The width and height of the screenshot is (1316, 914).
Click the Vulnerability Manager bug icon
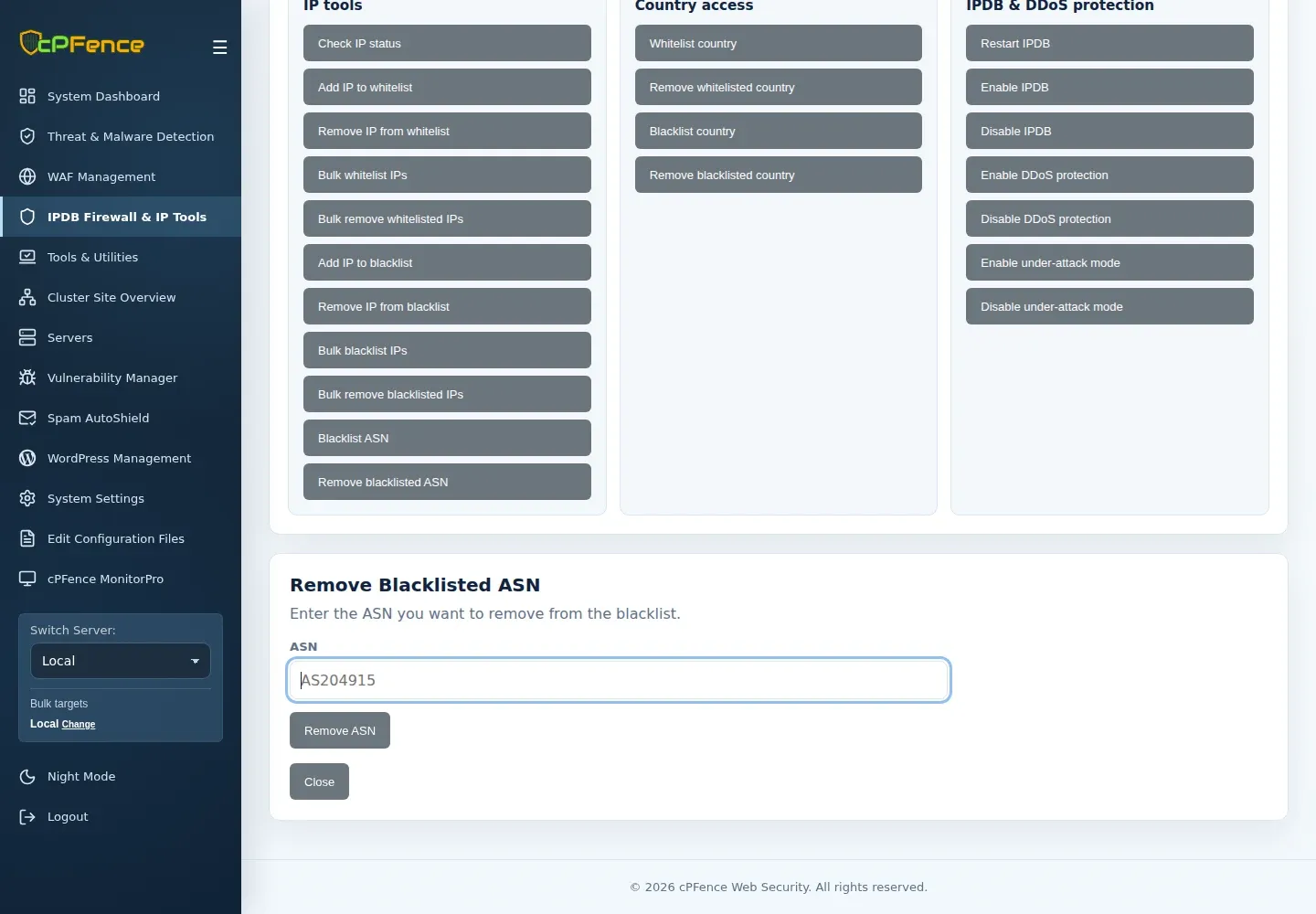point(27,377)
